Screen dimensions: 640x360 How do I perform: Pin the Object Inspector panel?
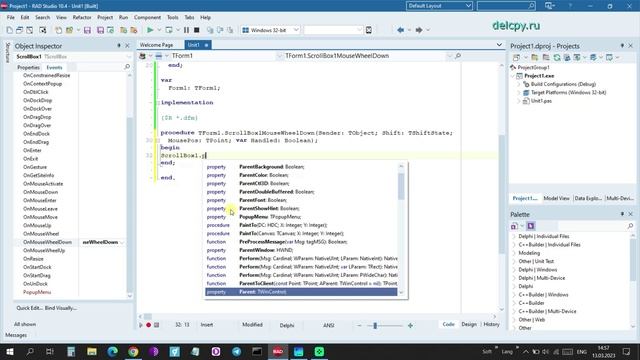(x=119, y=46)
